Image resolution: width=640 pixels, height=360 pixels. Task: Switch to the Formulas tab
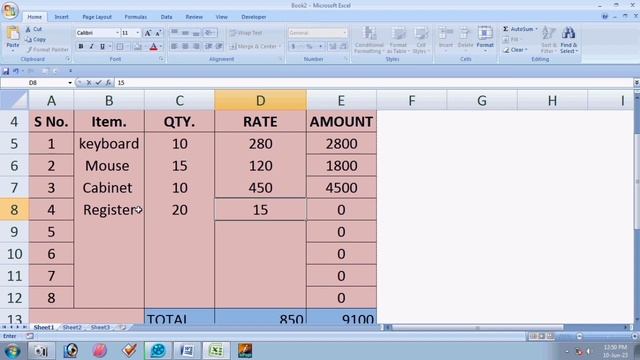point(136,17)
